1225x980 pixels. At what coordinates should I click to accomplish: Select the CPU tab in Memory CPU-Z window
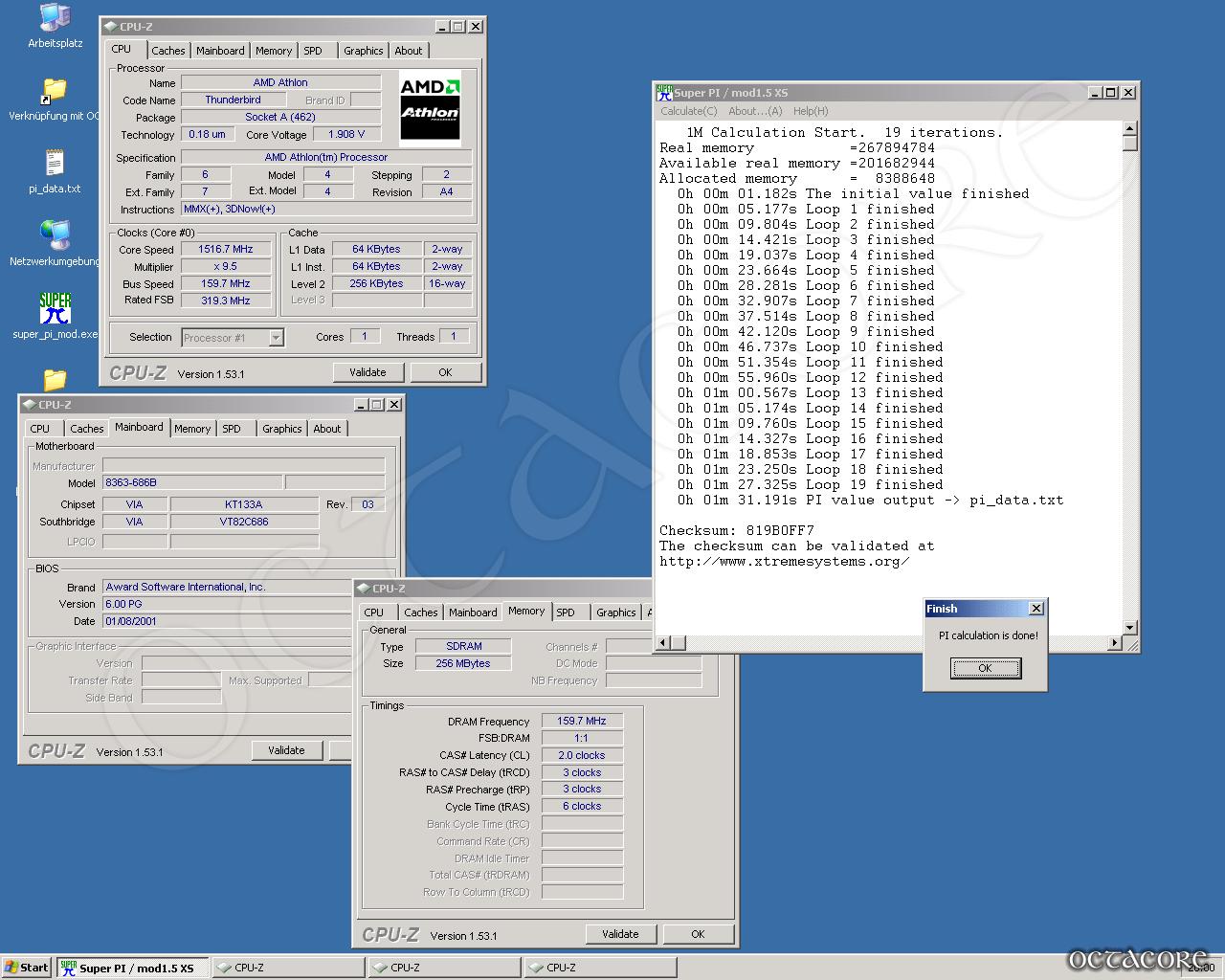[x=374, y=612]
